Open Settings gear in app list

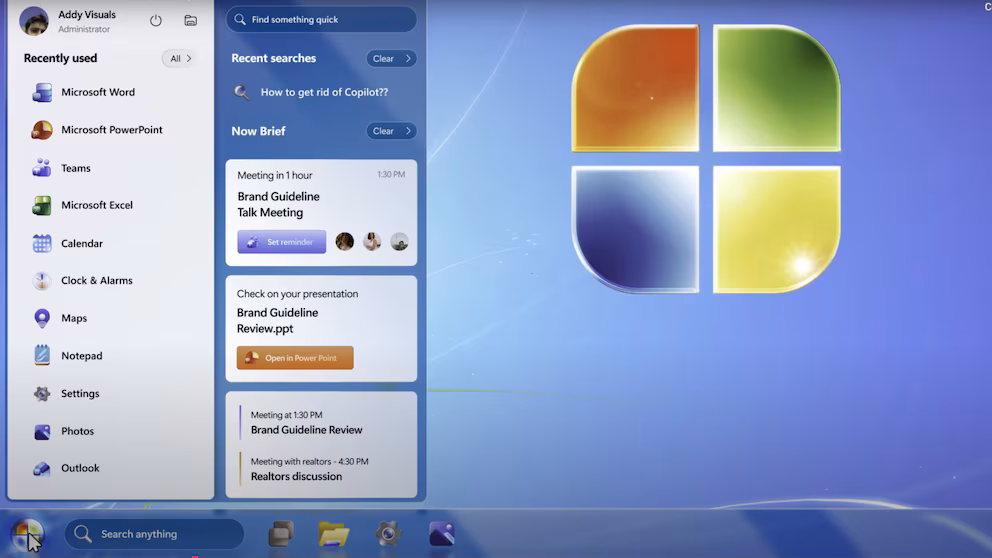(x=42, y=394)
